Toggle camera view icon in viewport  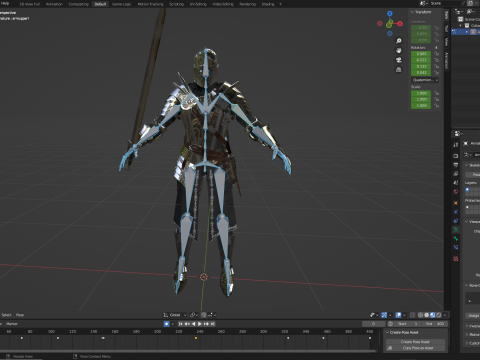tap(399, 60)
